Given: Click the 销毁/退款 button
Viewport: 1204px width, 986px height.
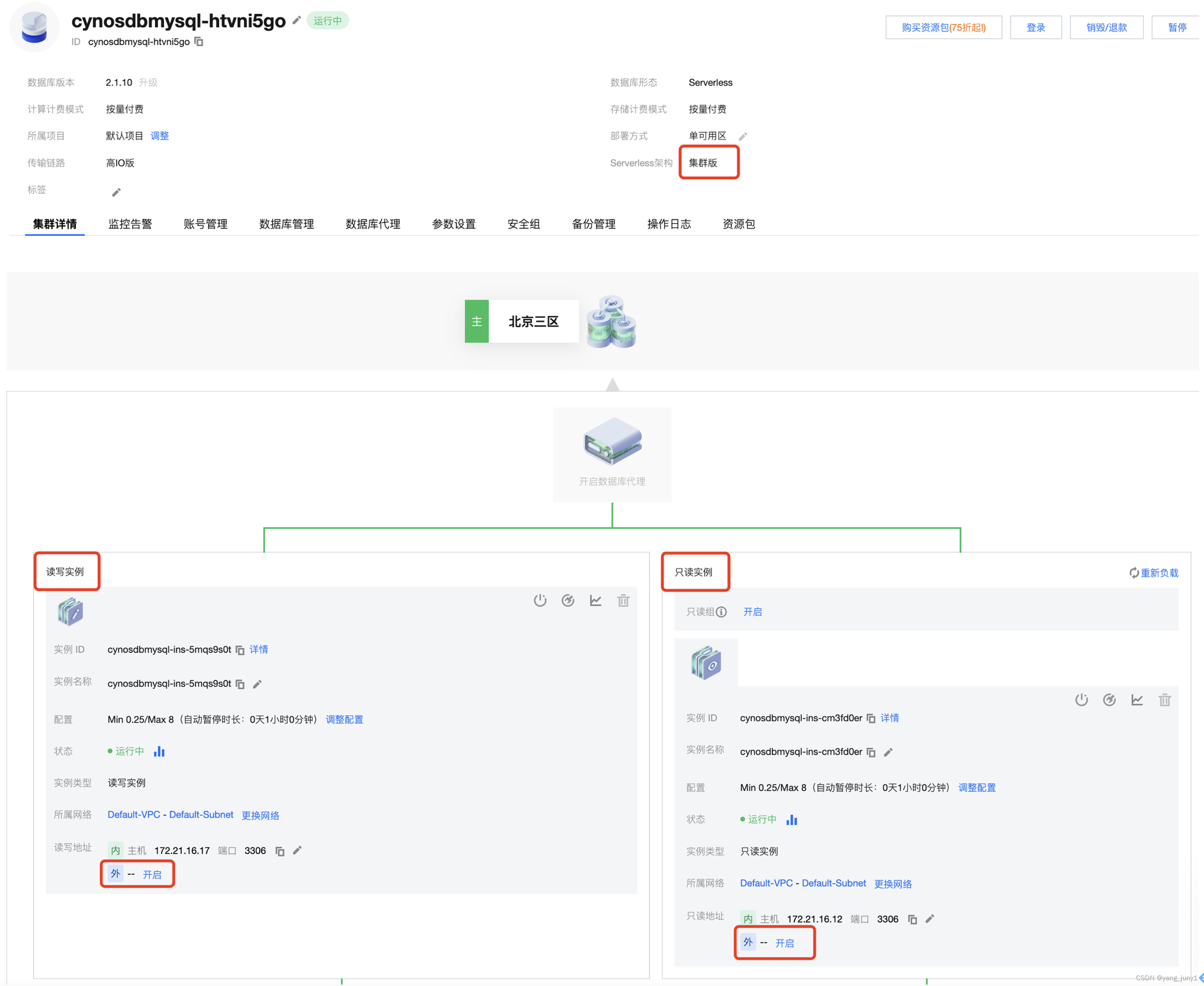Looking at the screenshot, I should click(1107, 27).
